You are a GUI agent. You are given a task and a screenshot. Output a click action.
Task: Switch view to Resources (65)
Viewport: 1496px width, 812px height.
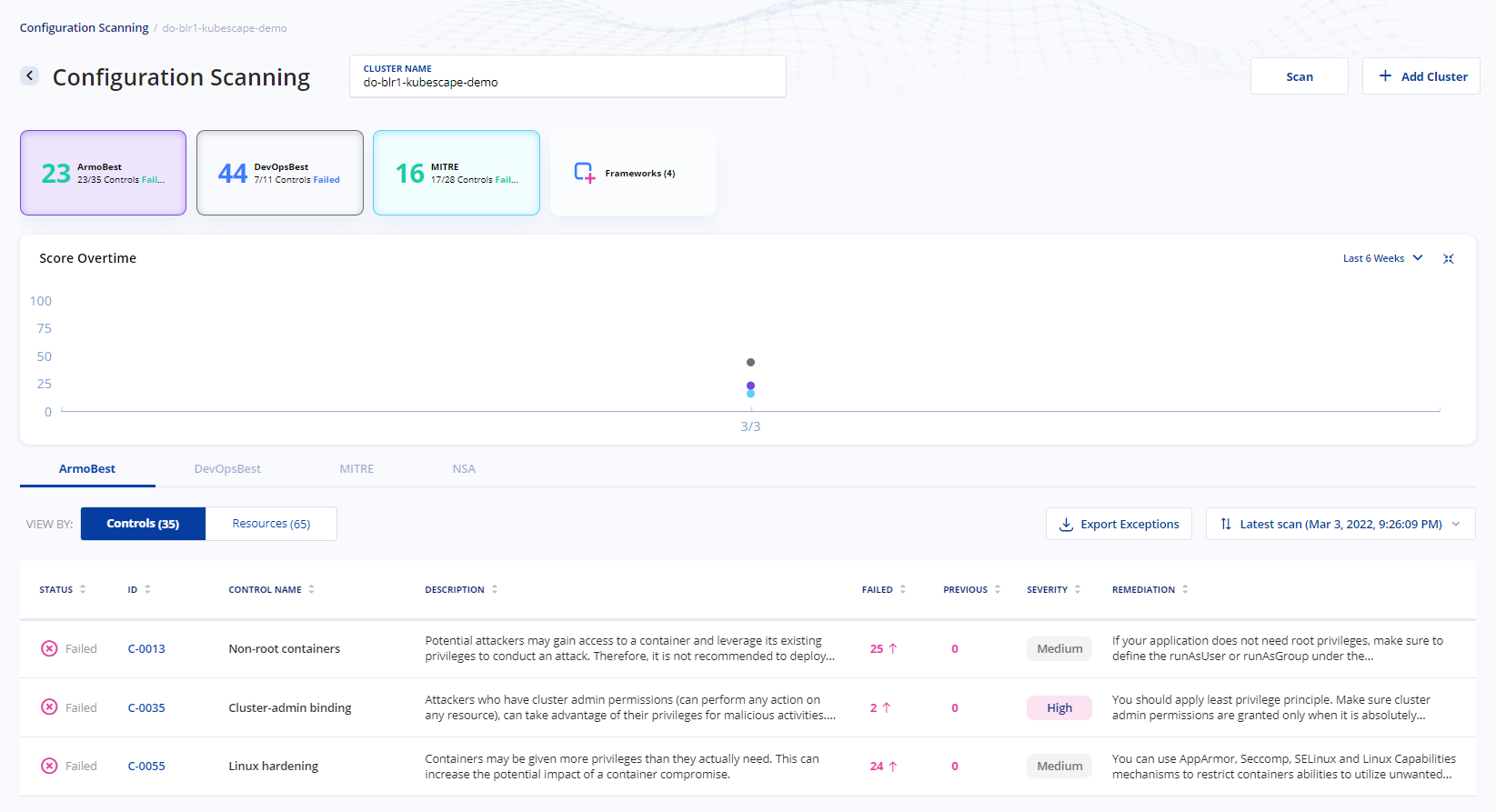coord(271,524)
